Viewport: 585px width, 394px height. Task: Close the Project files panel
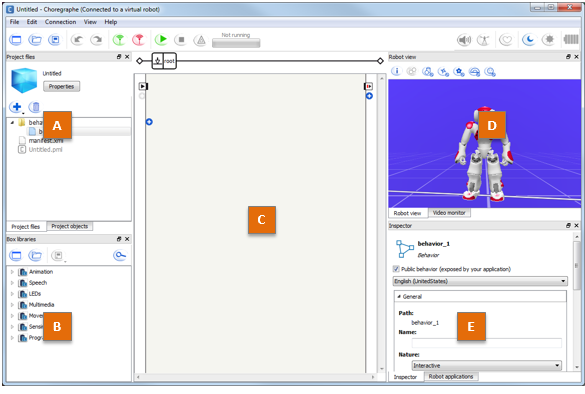tap(127, 57)
